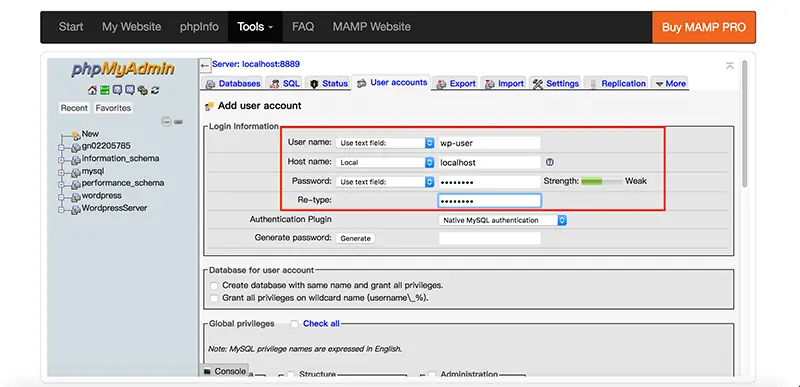The height and width of the screenshot is (387, 800).
Task: Click the password Strength meter bar
Action: pyautogui.click(x=602, y=181)
